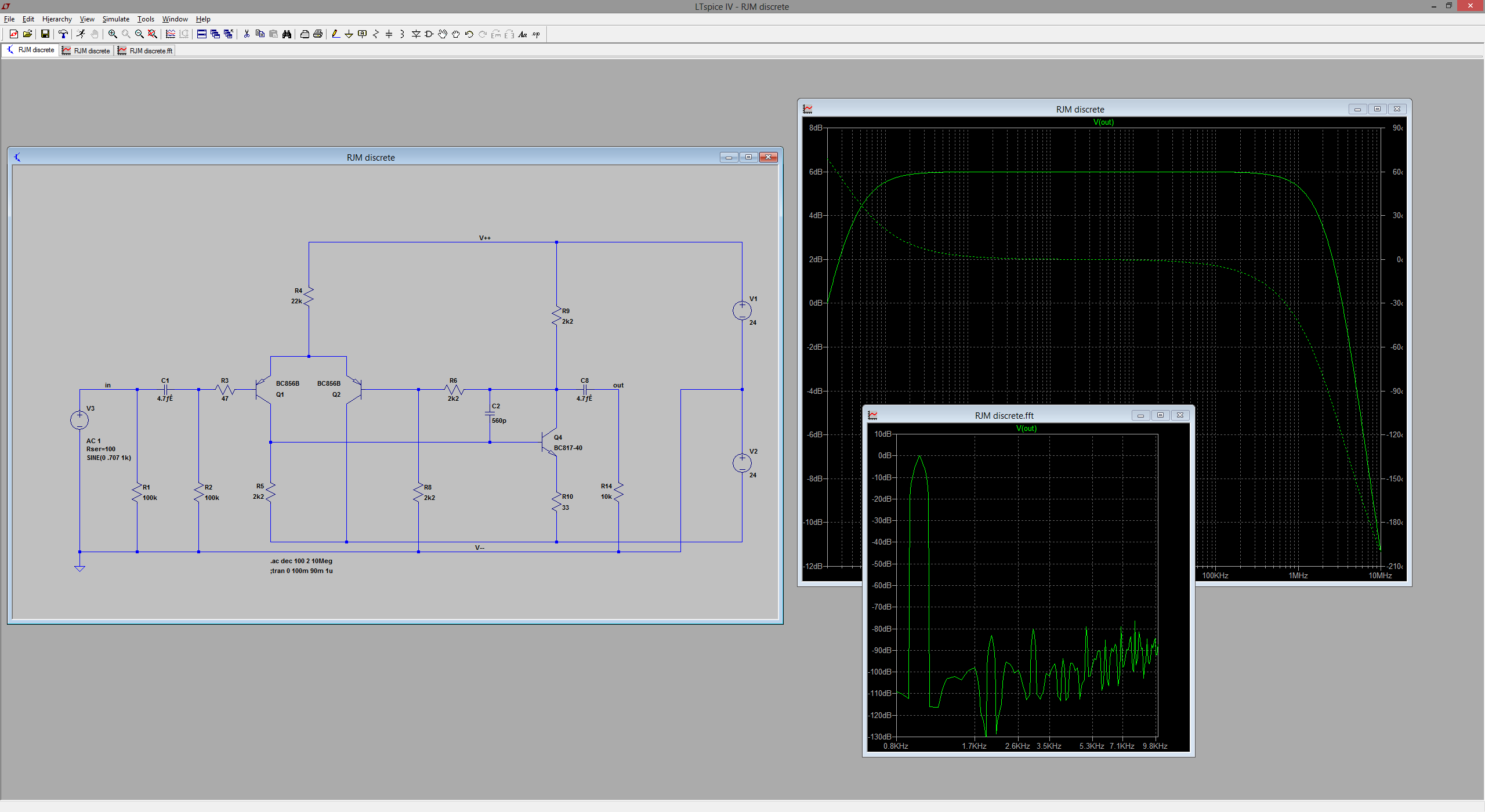This screenshot has width=1485, height=812.
Task: Maximize the RJM discrete.fft window
Action: (x=1160, y=415)
